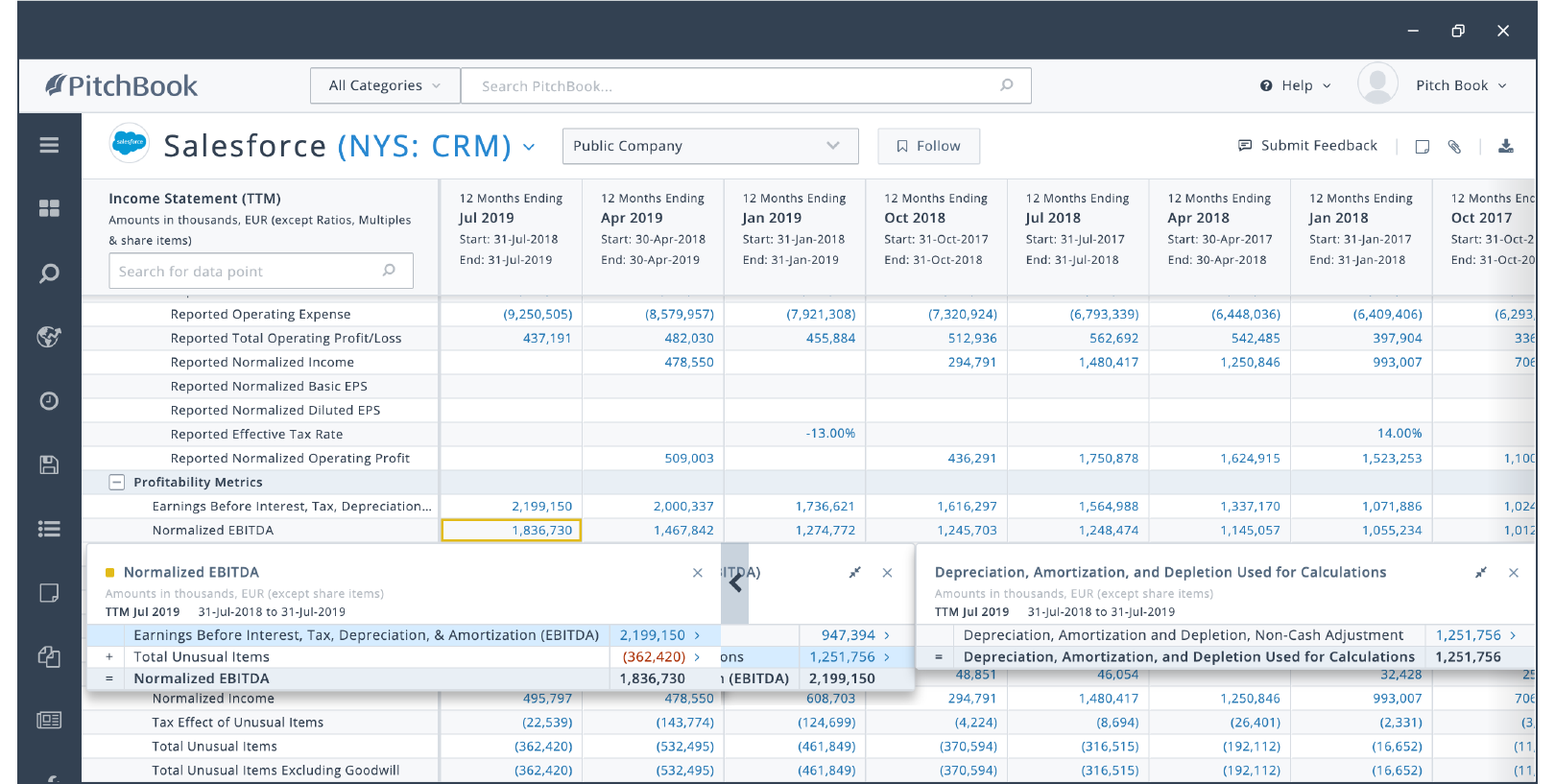Click the Follow button

pyautogui.click(x=928, y=146)
